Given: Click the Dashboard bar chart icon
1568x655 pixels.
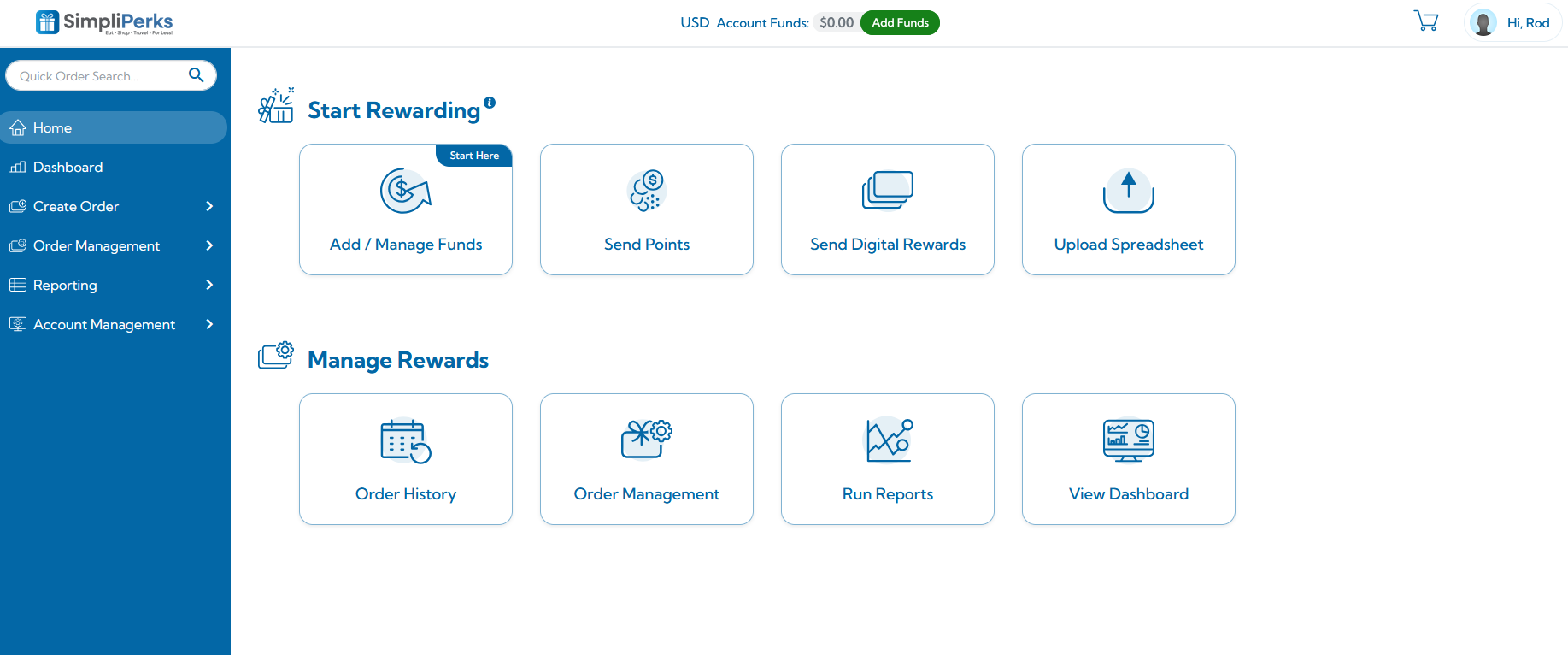Looking at the screenshot, I should point(18,168).
